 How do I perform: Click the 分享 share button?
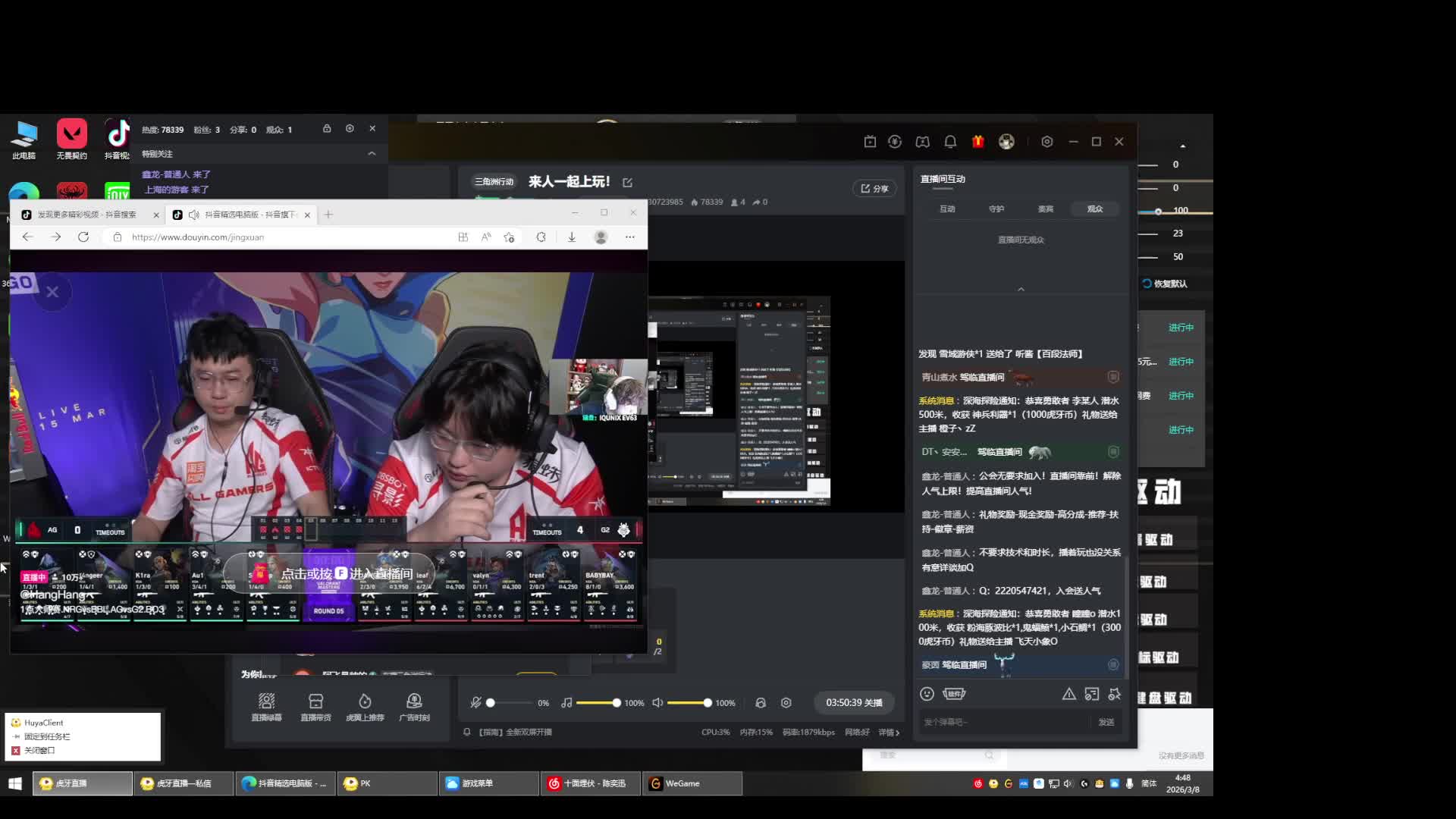(874, 189)
